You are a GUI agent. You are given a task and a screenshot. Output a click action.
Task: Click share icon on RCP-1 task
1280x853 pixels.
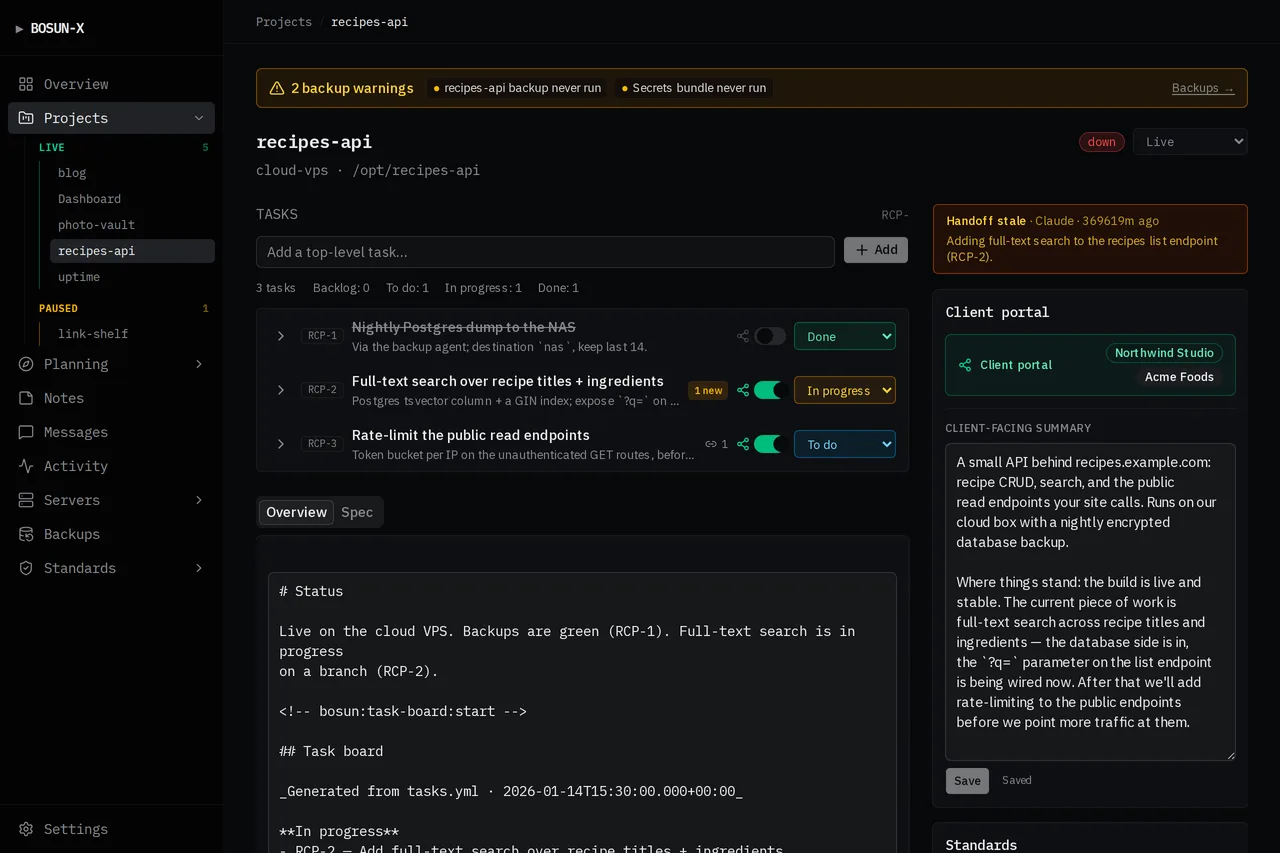click(x=743, y=336)
